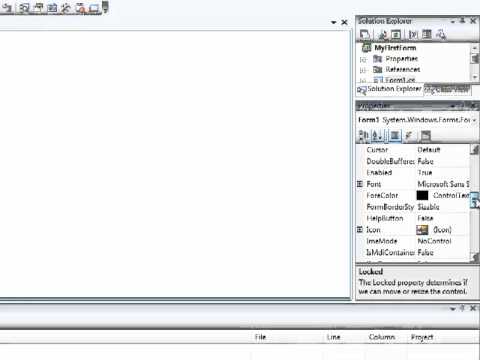Close the Properties panel
This screenshot has width=480, height=360.
[x=473, y=106]
